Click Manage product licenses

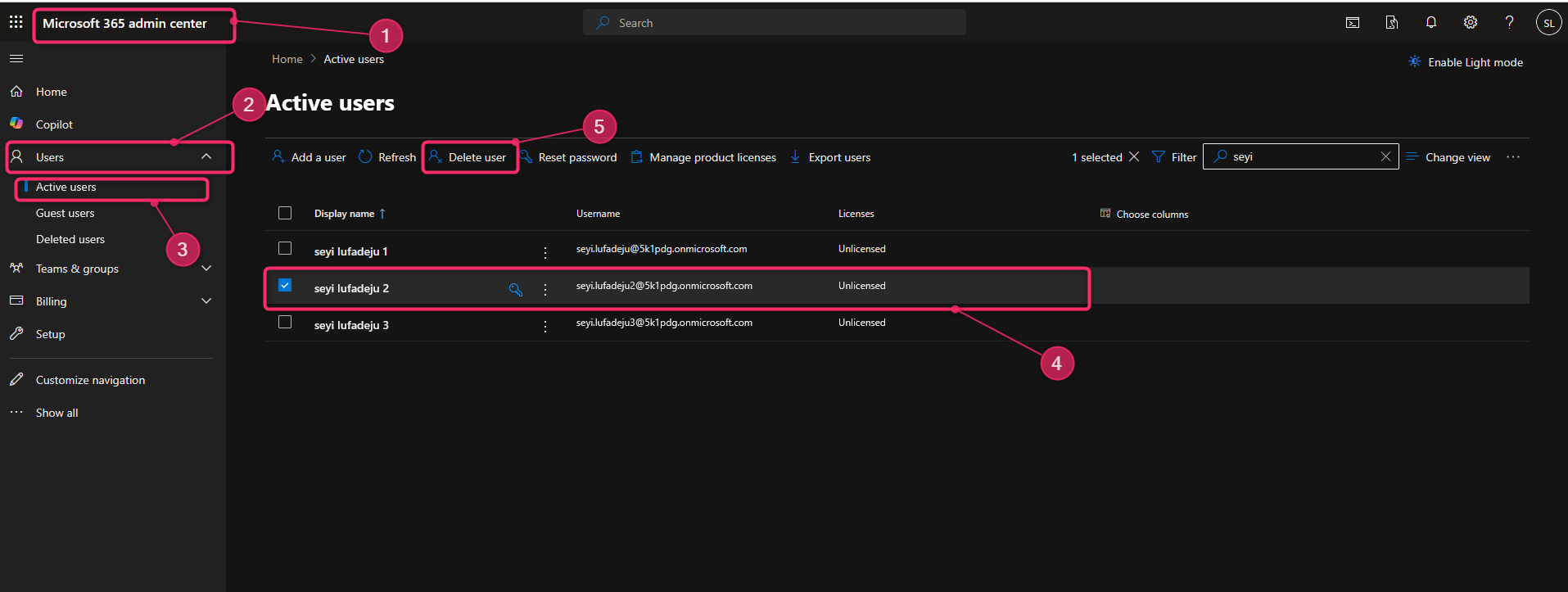[703, 156]
